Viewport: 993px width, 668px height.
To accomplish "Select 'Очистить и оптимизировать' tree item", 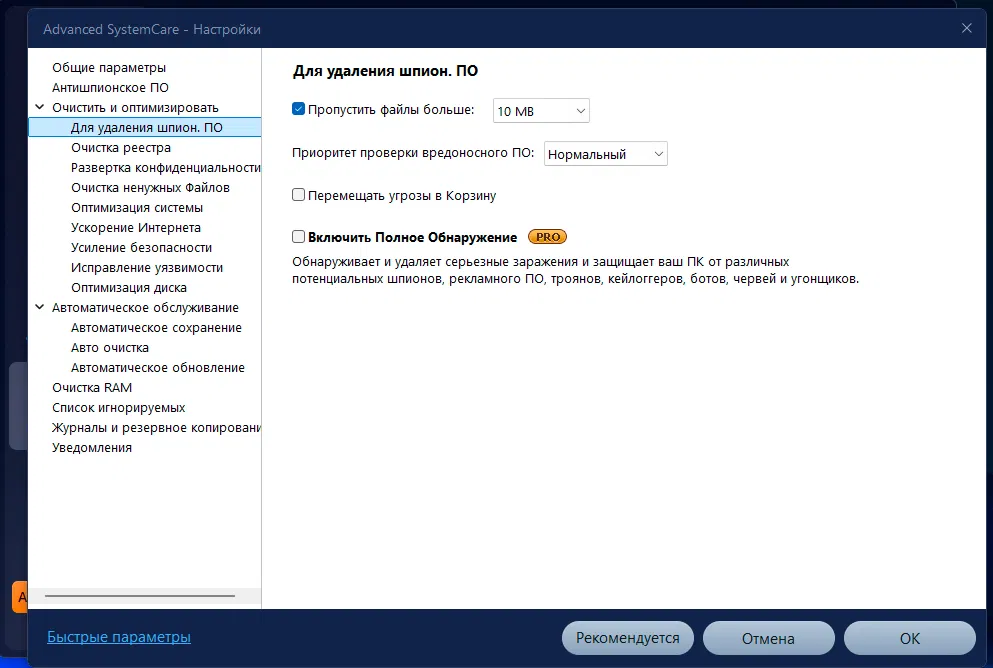I will click(x=135, y=108).
